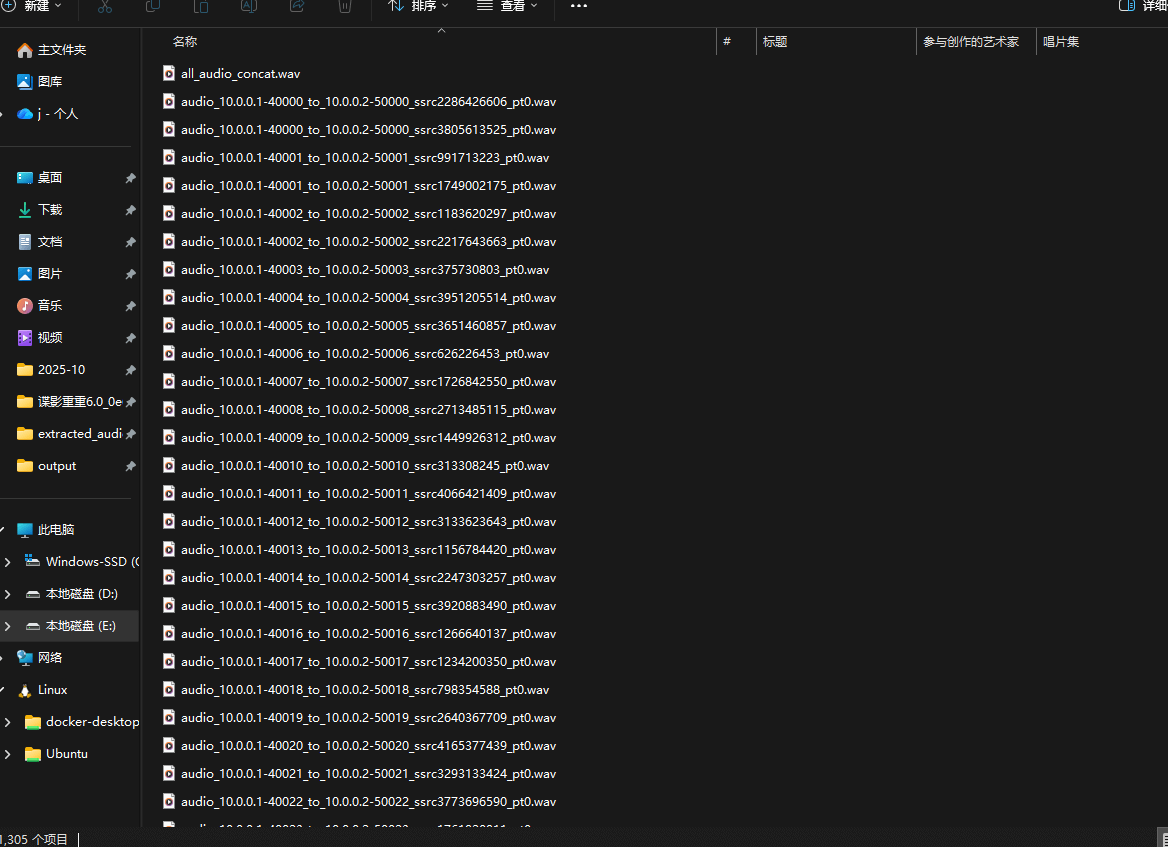Open the three-dot more options menu

[579, 6]
